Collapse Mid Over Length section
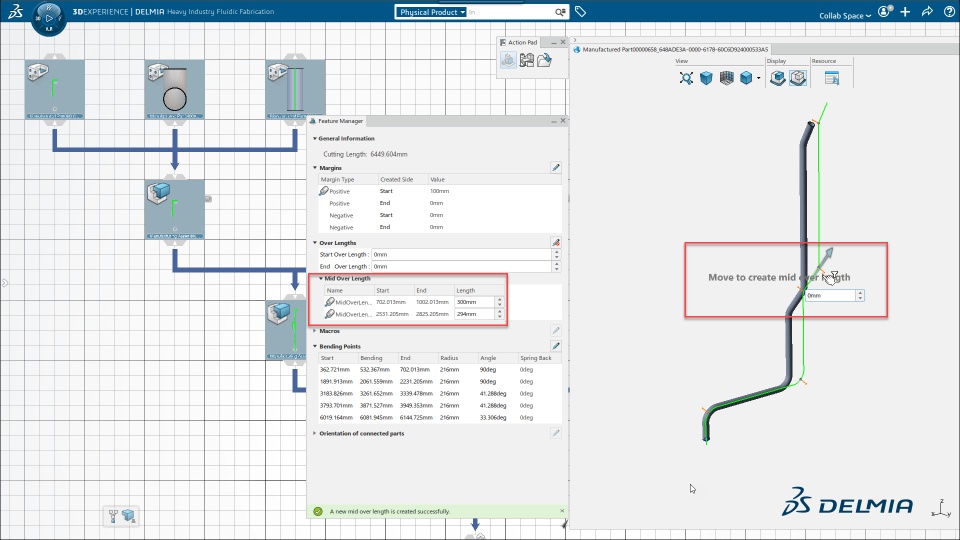Image resolution: width=960 pixels, height=540 pixels. pyautogui.click(x=321, y=278)
